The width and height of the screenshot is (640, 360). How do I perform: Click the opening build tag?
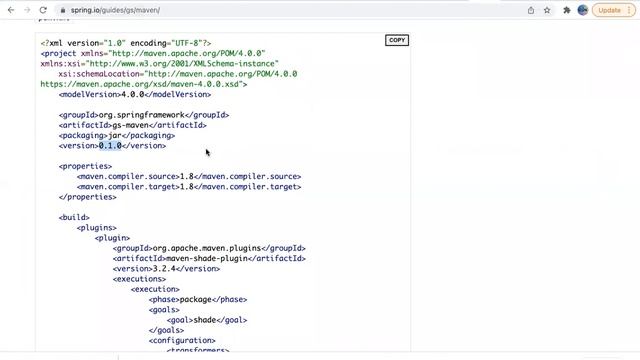click(x=74, y=217)
